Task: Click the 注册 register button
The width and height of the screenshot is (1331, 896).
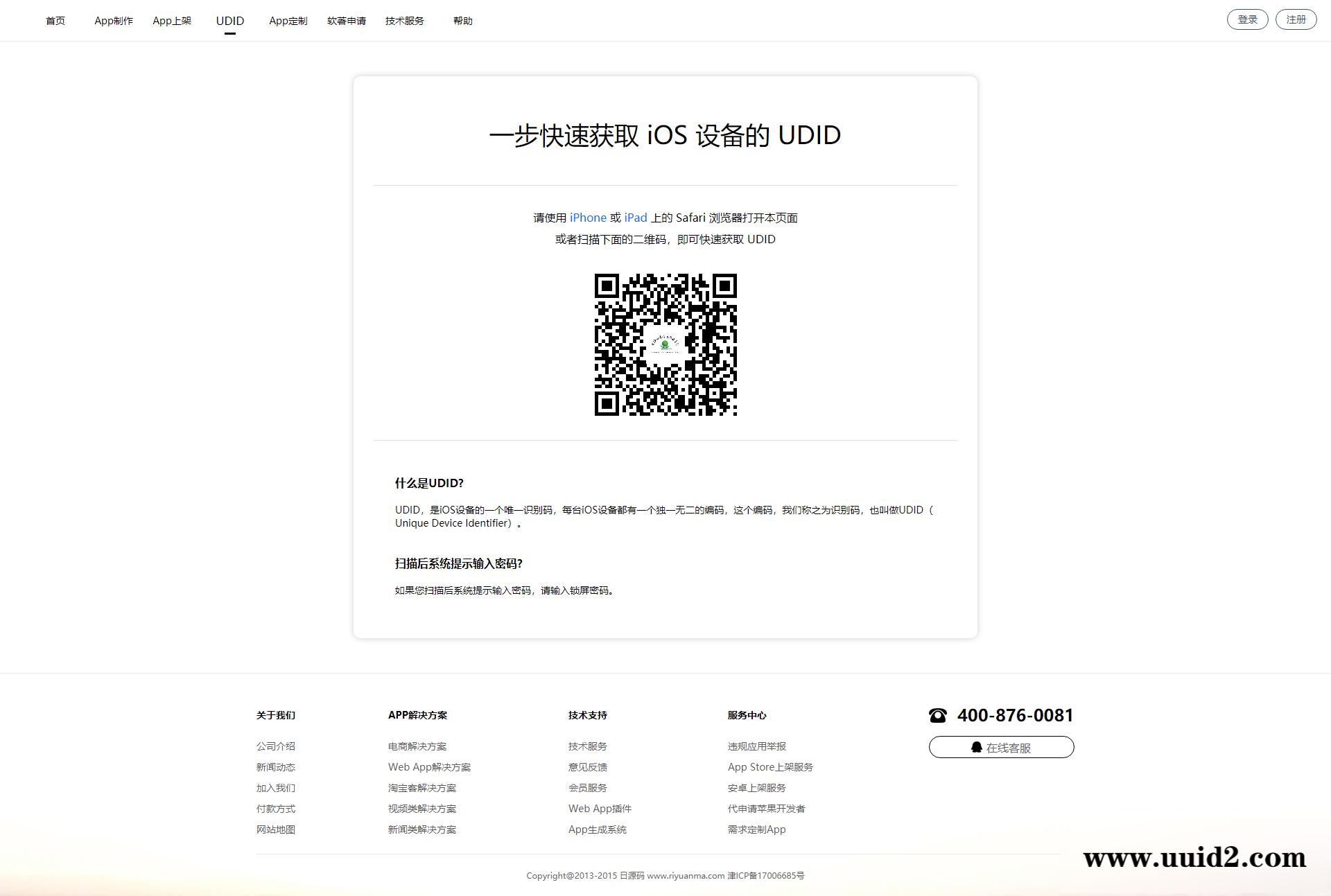Action: (x=1295, y=19)
